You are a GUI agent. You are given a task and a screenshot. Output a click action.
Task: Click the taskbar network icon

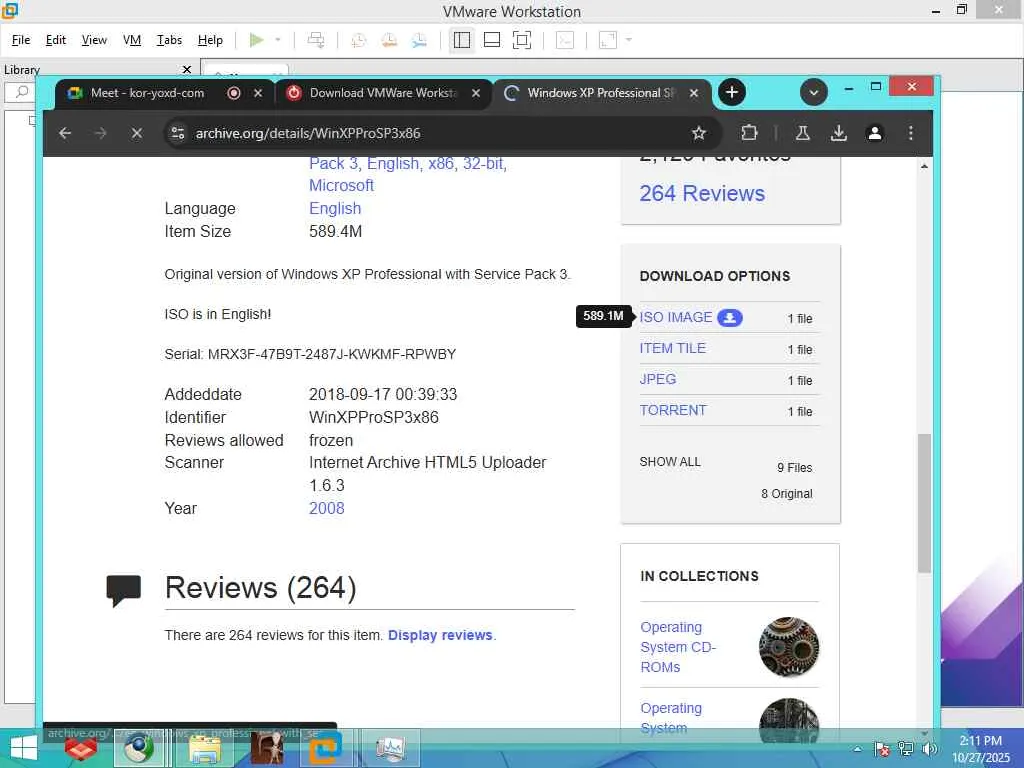[x=906, y=749]
